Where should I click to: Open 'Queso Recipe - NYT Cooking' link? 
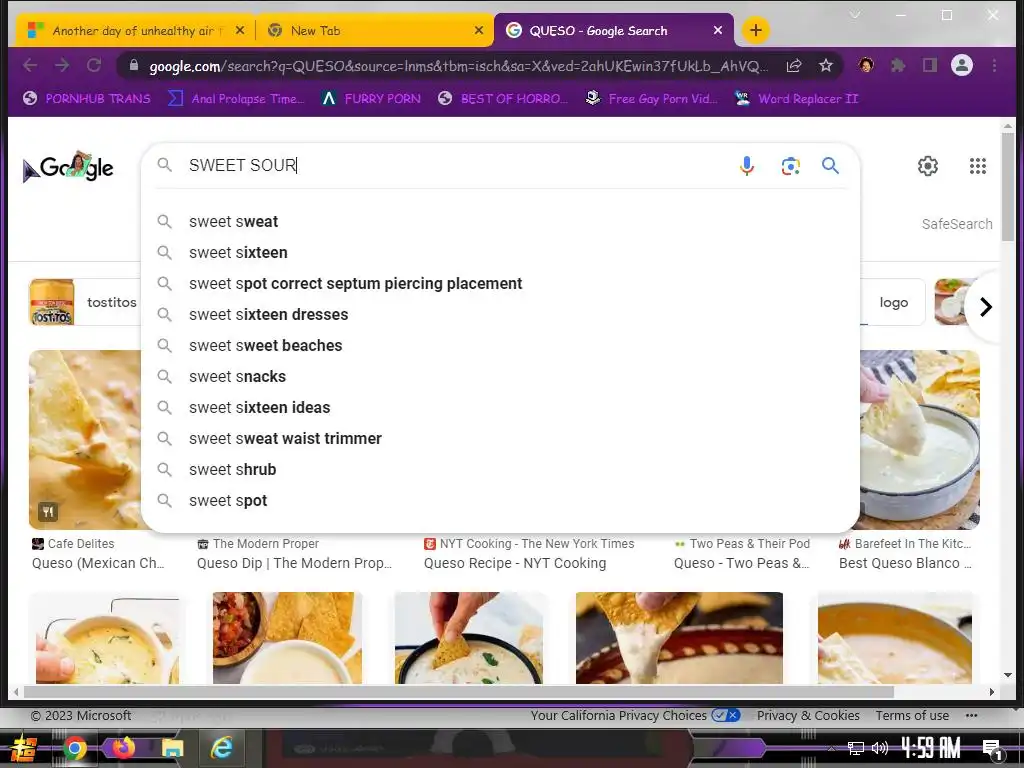click(x=515, y=563)
